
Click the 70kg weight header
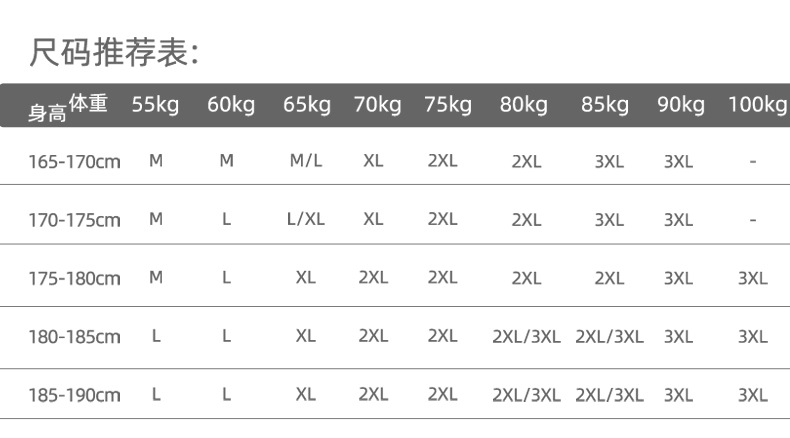click(x=377, y=105)
